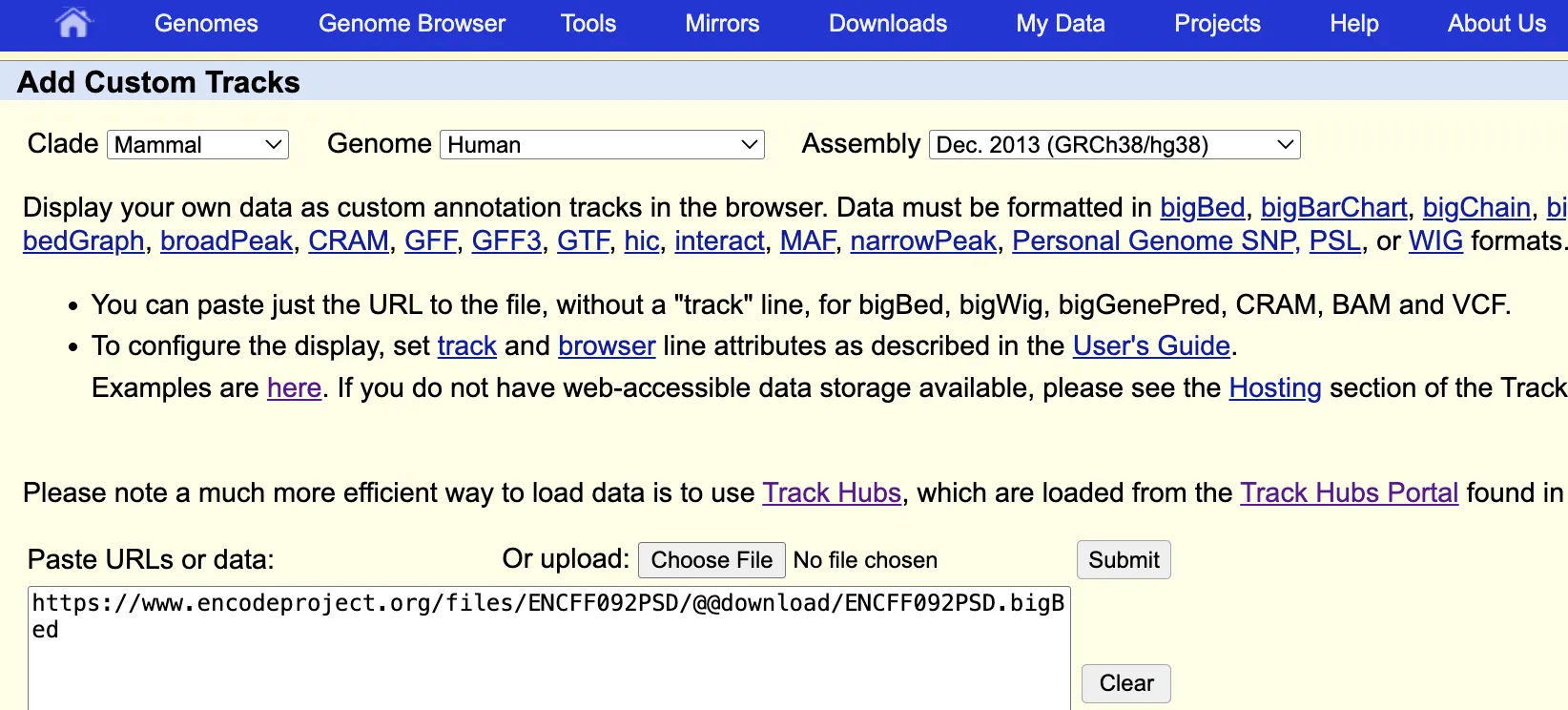Expand the Assembly dropdown
Screen dimensions: 1568x710
[1114, 145]
